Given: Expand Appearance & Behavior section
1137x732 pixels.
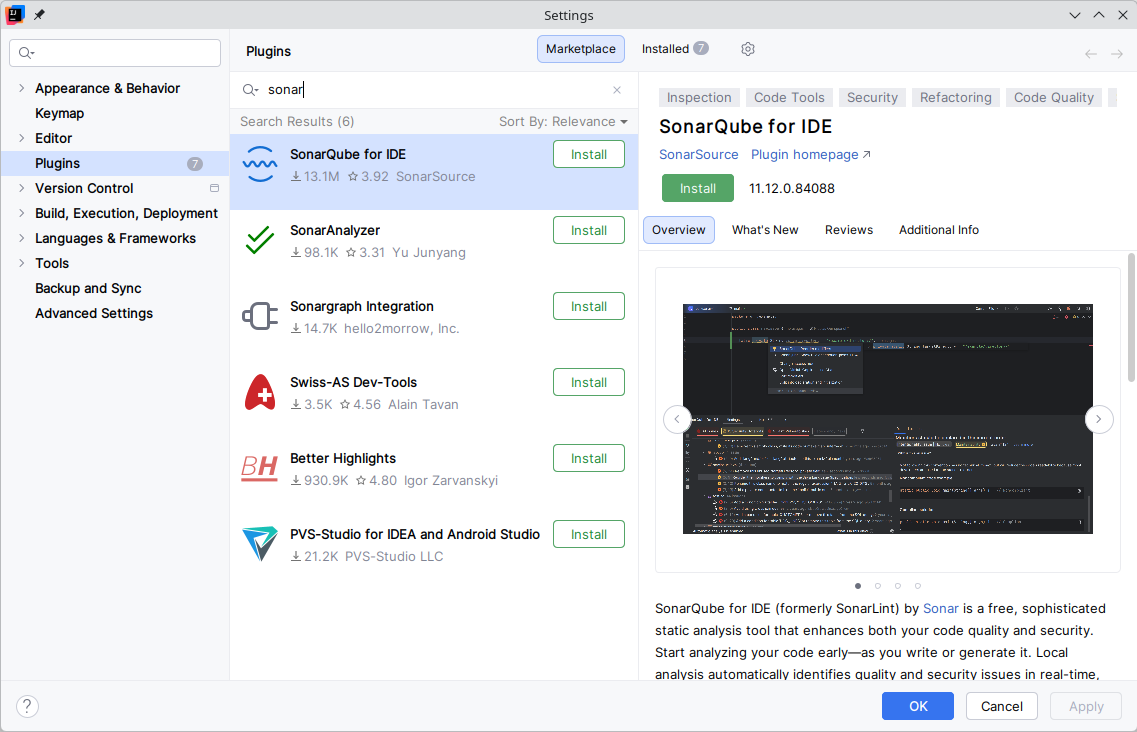Looking at the screenshot, I should click(22, 88).
